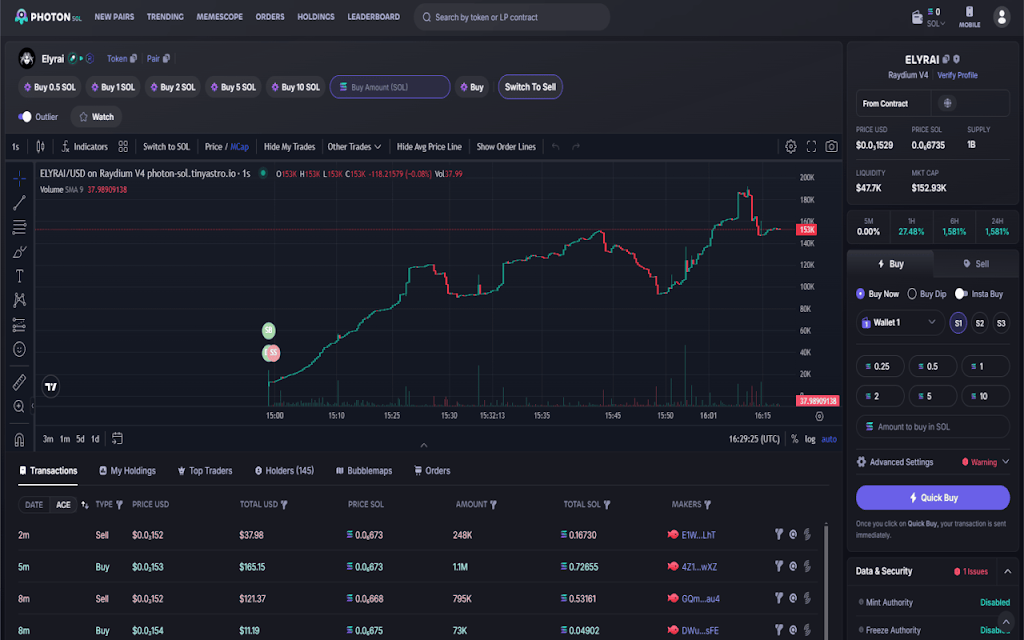The image size is (1024, 640).
Task: Activate the chart zoom-in tool
Action: [x=20, y=406]
